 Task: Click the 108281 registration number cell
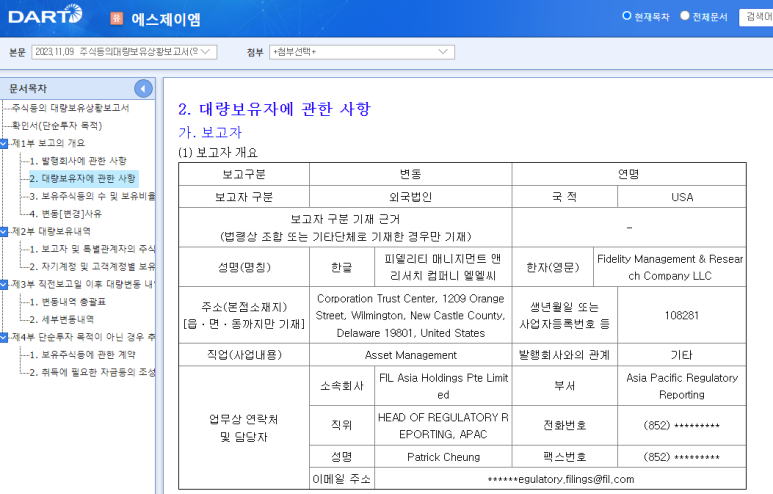[x=682, y=316]
